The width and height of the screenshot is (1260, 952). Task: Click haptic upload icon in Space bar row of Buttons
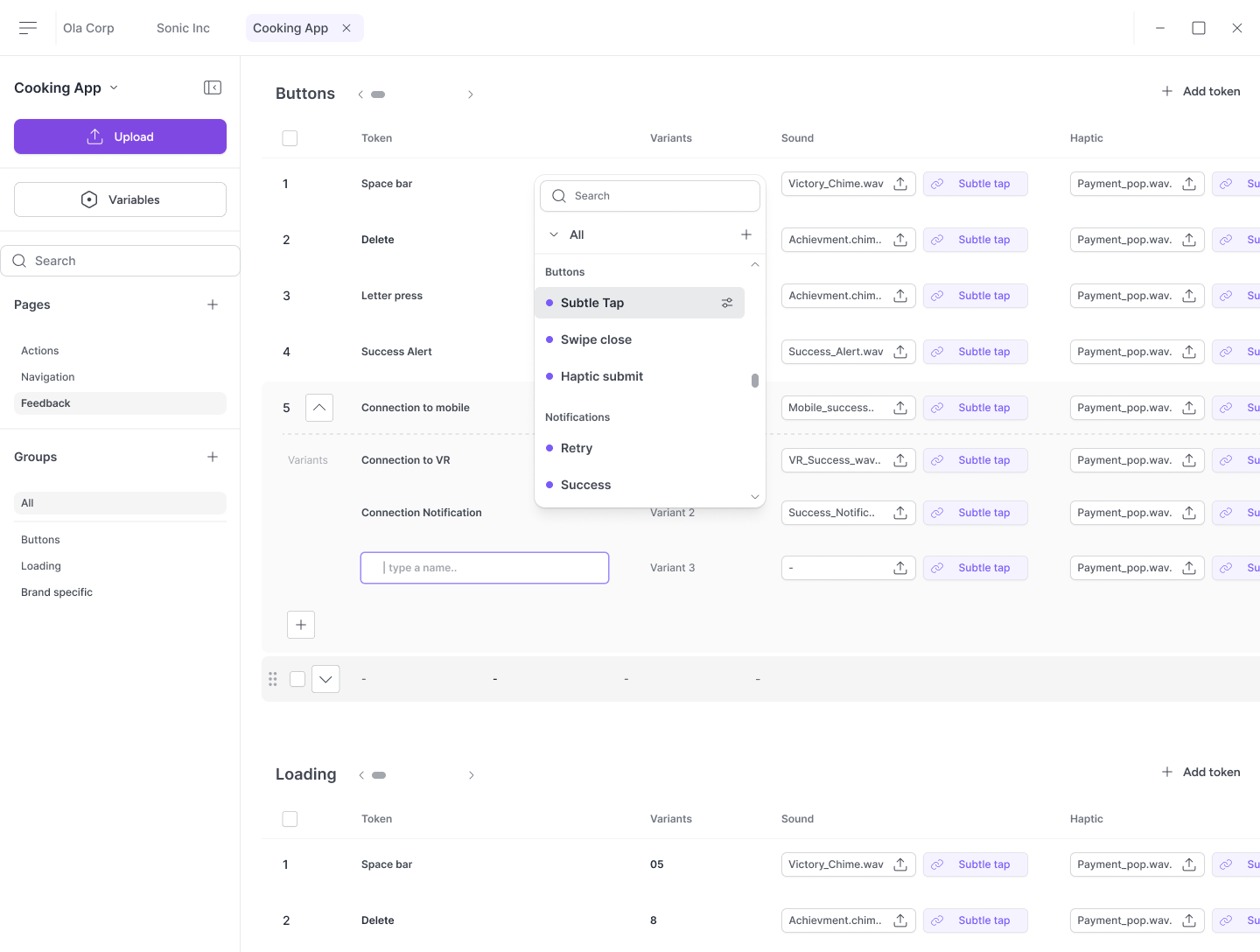pos(1189,184)
